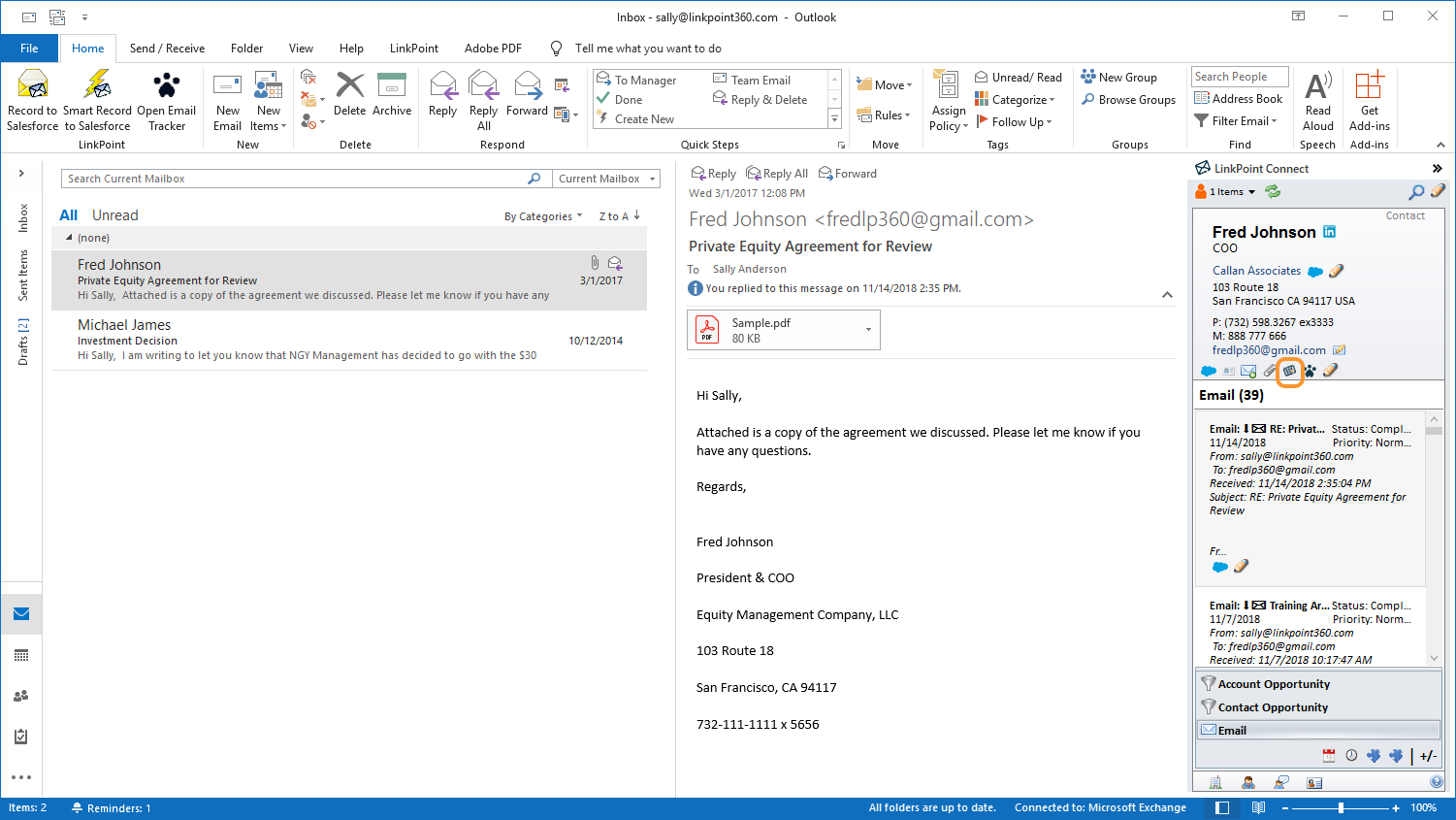This screenshot has height=820, width=1456.
Task: Create a New Email
Action: [x=228, y=101]
